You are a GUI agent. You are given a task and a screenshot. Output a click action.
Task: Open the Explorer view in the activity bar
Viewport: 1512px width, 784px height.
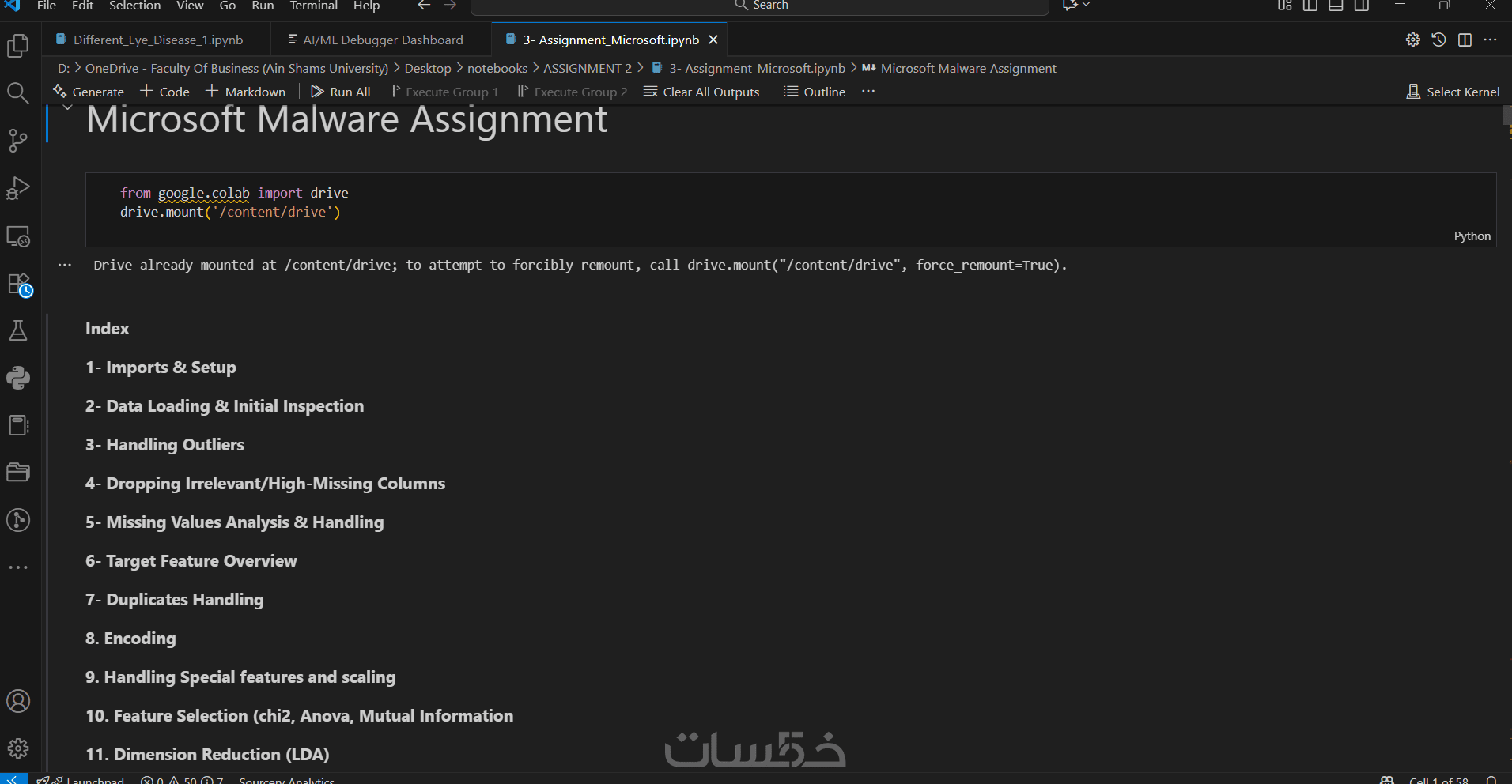pyautogui.click(x=18, y=45)
